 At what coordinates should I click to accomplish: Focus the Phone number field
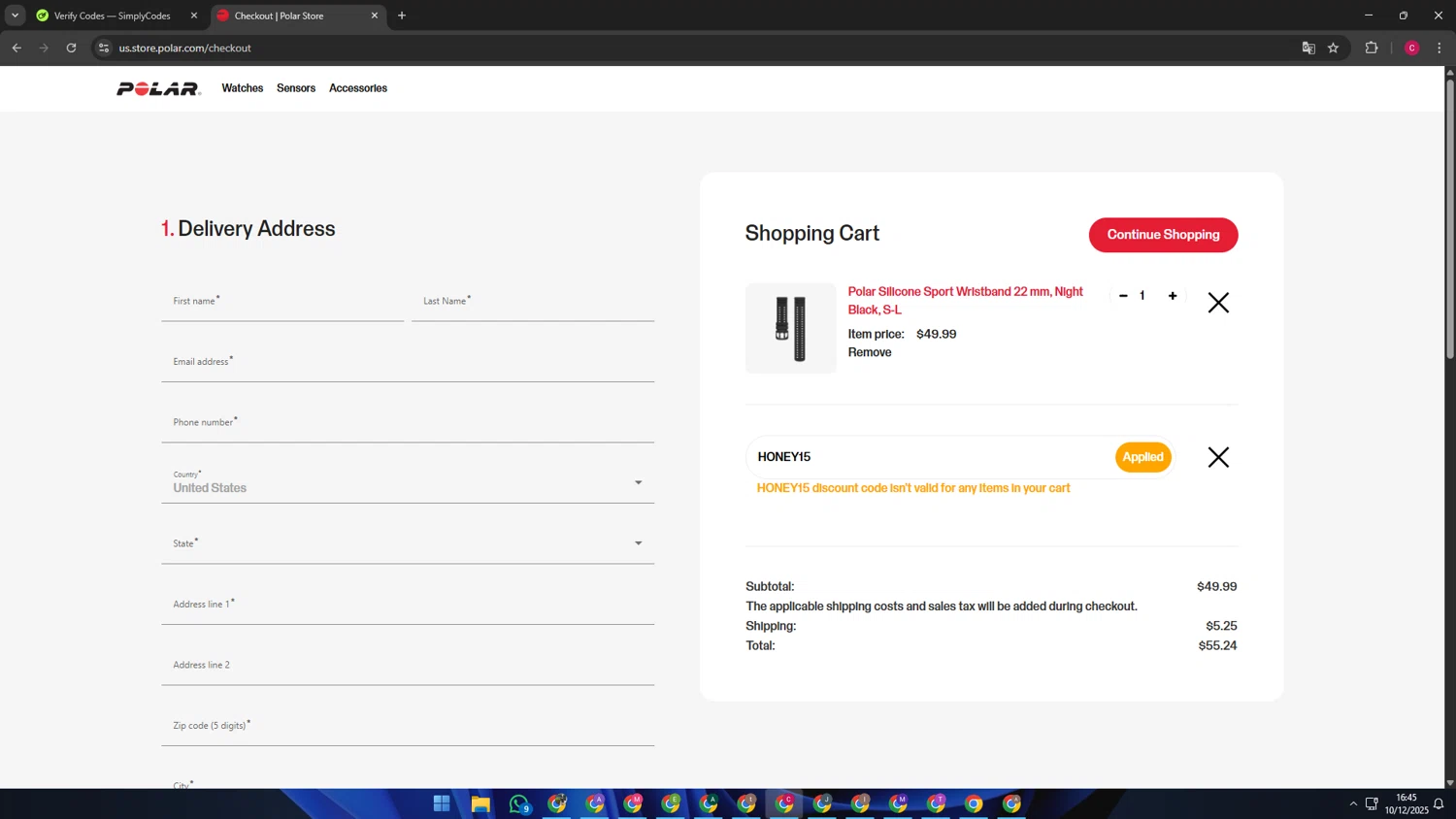click(408, 423)
